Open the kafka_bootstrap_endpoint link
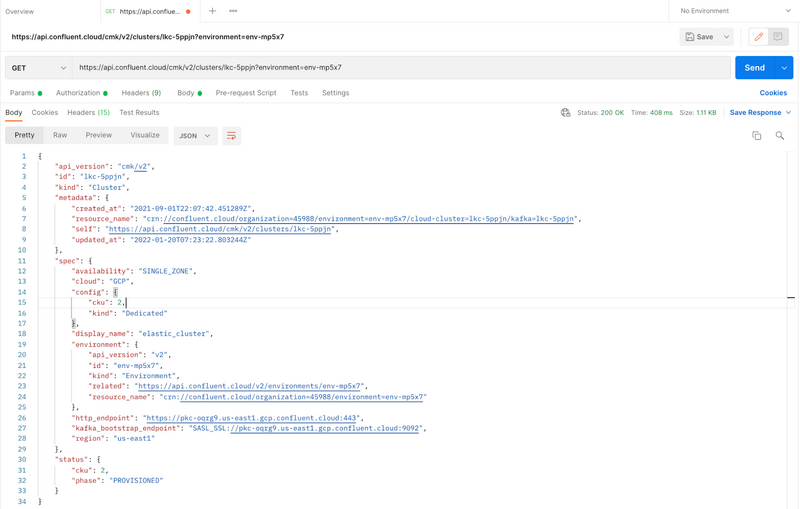This screenshot has height=509, width=800. (325, 428)
